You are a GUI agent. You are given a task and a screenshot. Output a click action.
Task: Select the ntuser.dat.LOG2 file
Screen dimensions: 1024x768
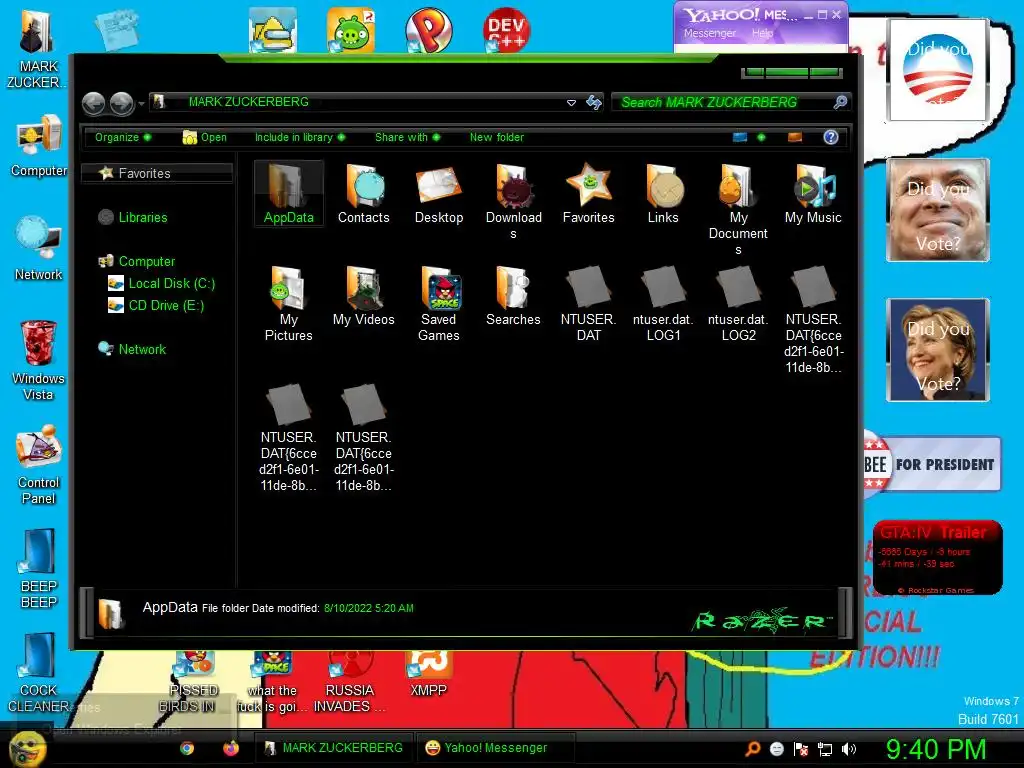pos(738,303)
